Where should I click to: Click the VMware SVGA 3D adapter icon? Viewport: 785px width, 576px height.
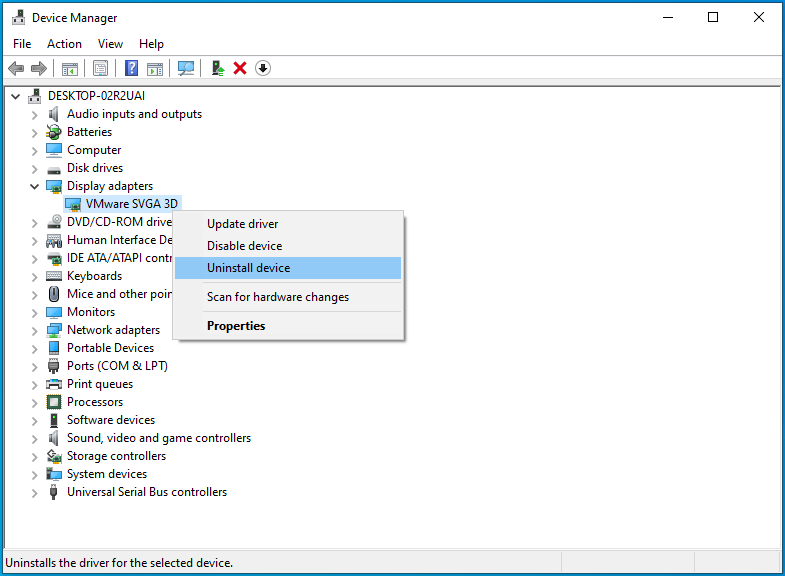click(73, 204)
